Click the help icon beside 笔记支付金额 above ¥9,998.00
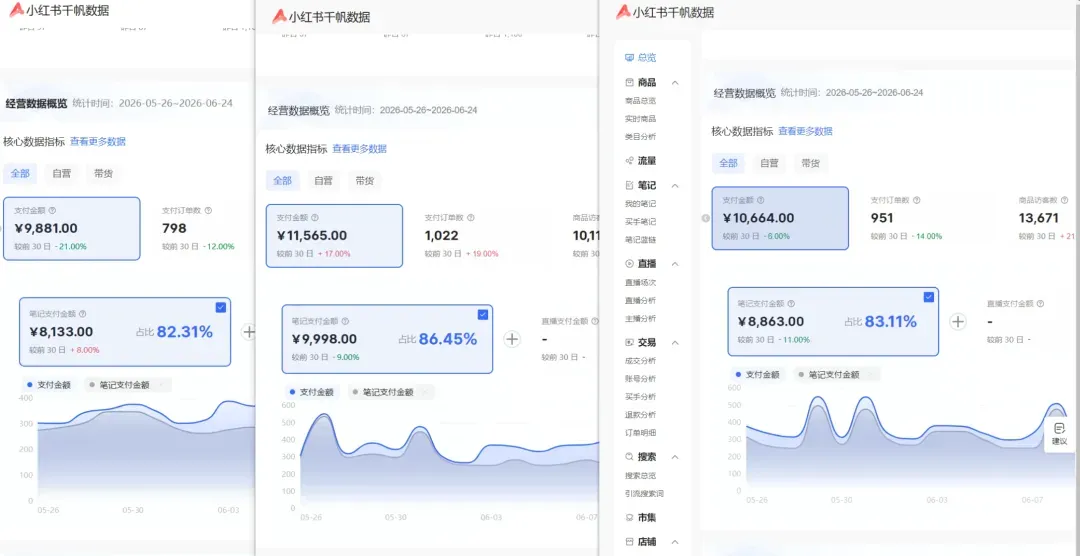Viewport: 1080px width, 556px height. 345,321
